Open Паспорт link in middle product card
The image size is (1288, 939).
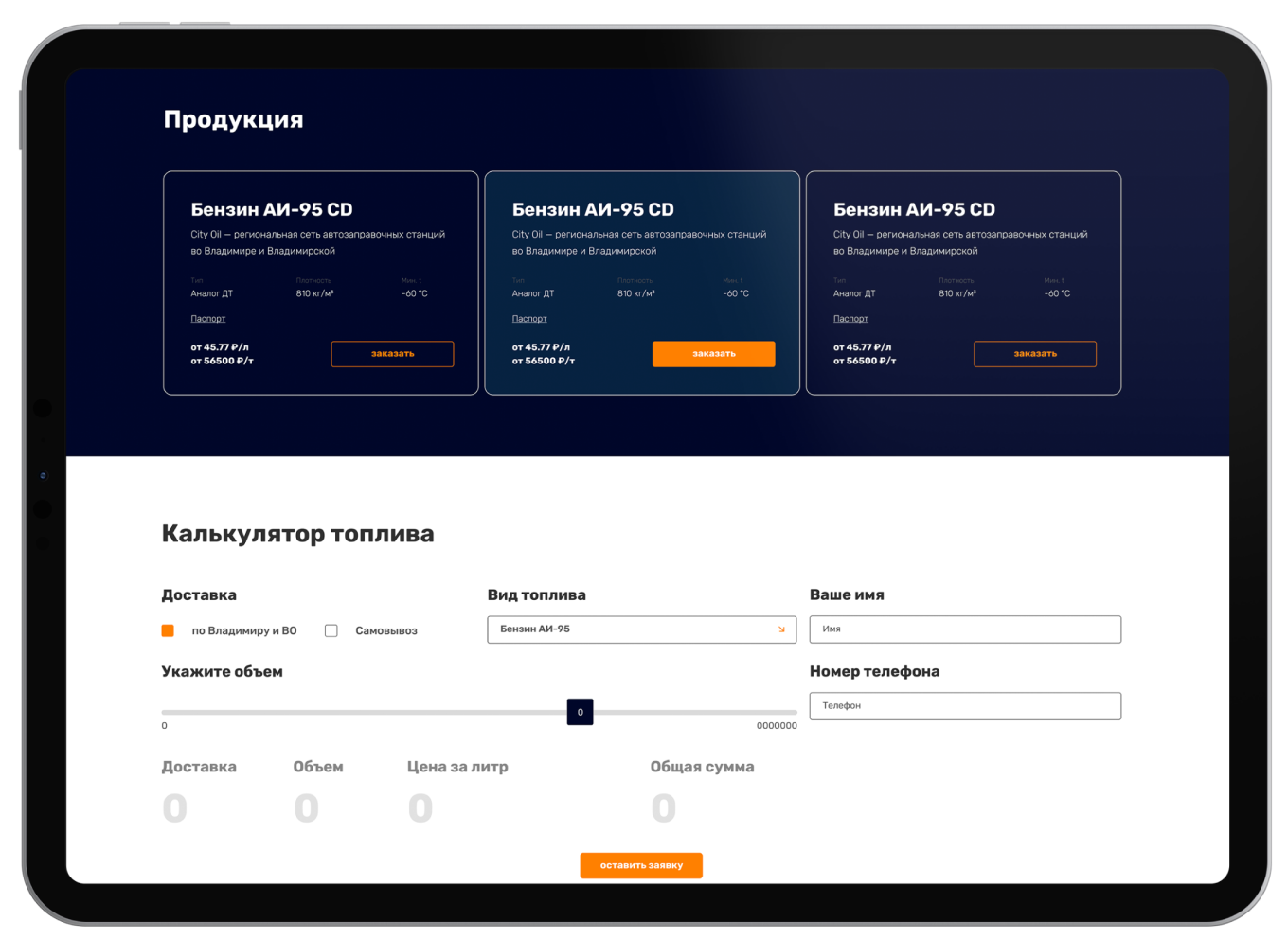point(529,319)
